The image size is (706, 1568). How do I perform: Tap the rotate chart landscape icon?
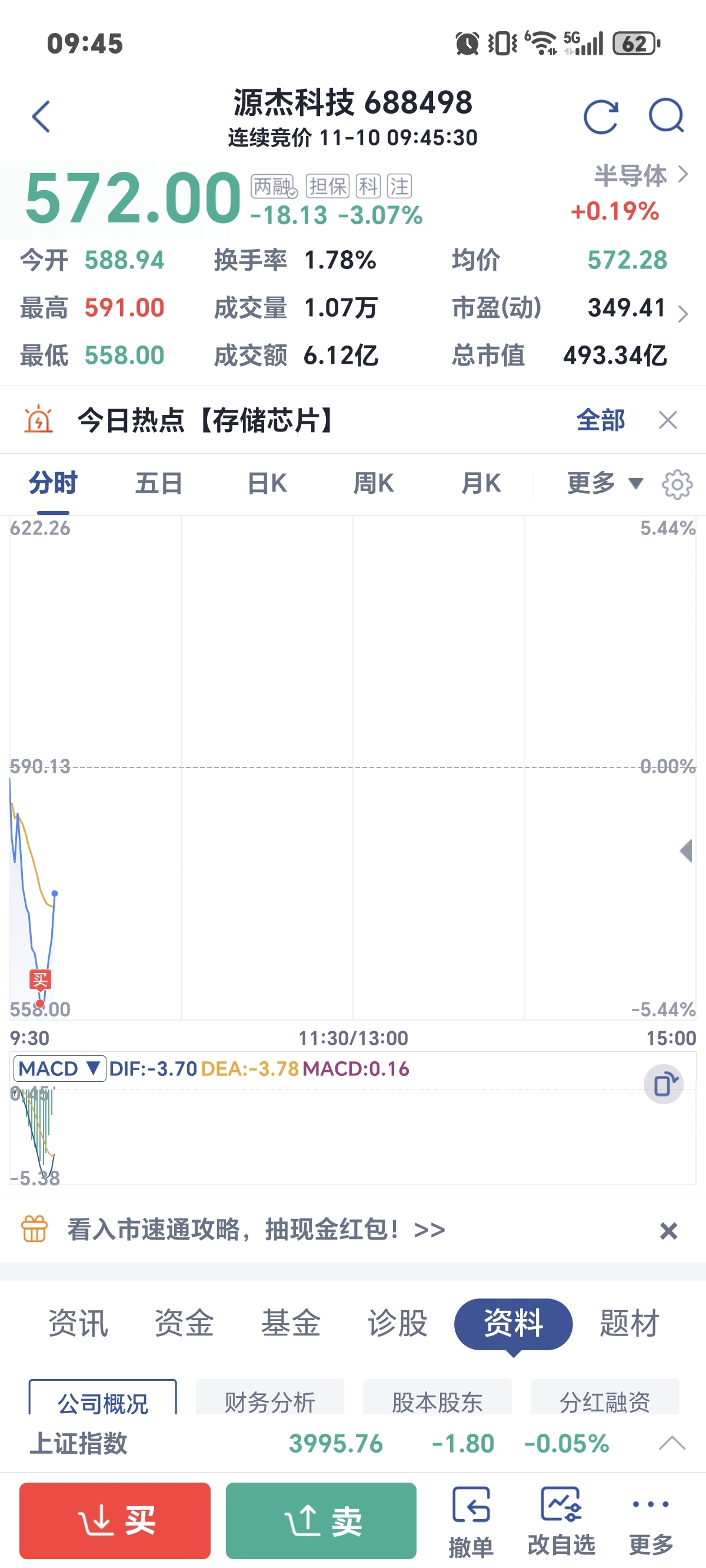pos(664,1084)
